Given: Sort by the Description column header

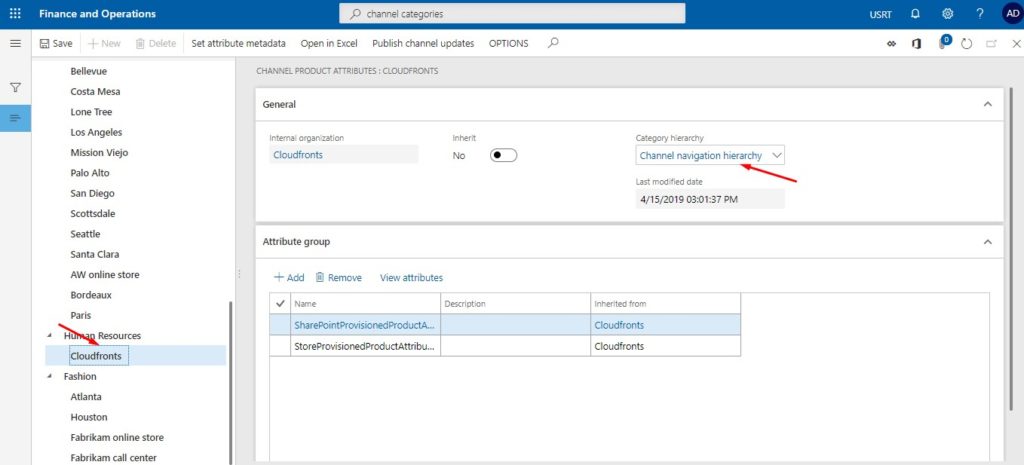Looking at the screenshot, I should tap(516, 304).
